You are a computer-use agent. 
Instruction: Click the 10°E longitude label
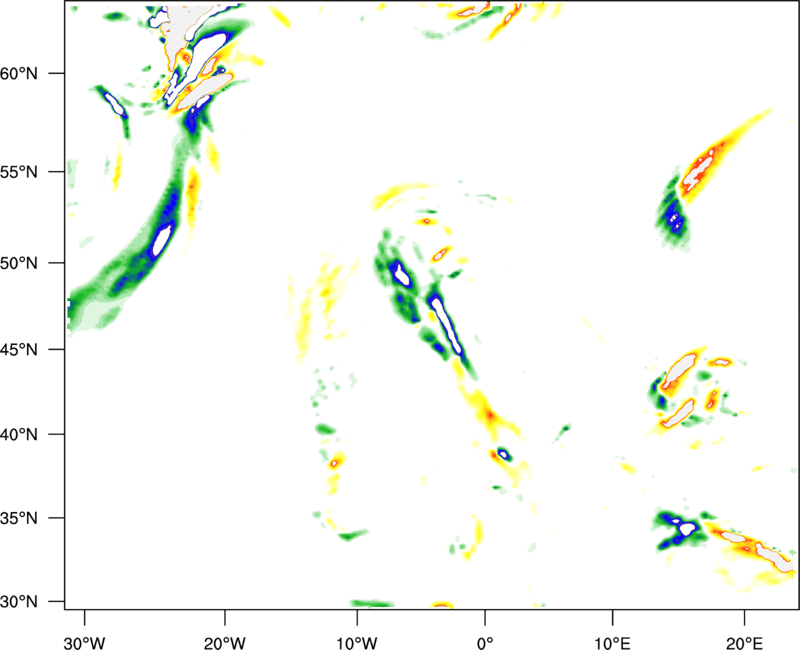click(x=612, y=643)
